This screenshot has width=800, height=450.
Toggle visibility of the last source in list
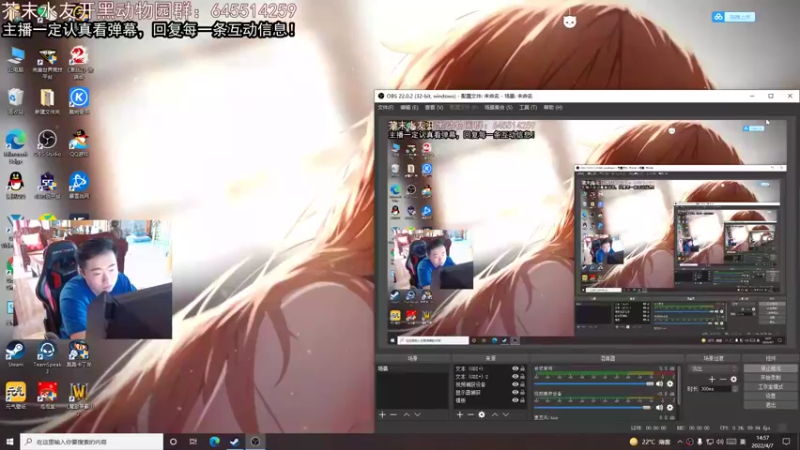[515, 400]
